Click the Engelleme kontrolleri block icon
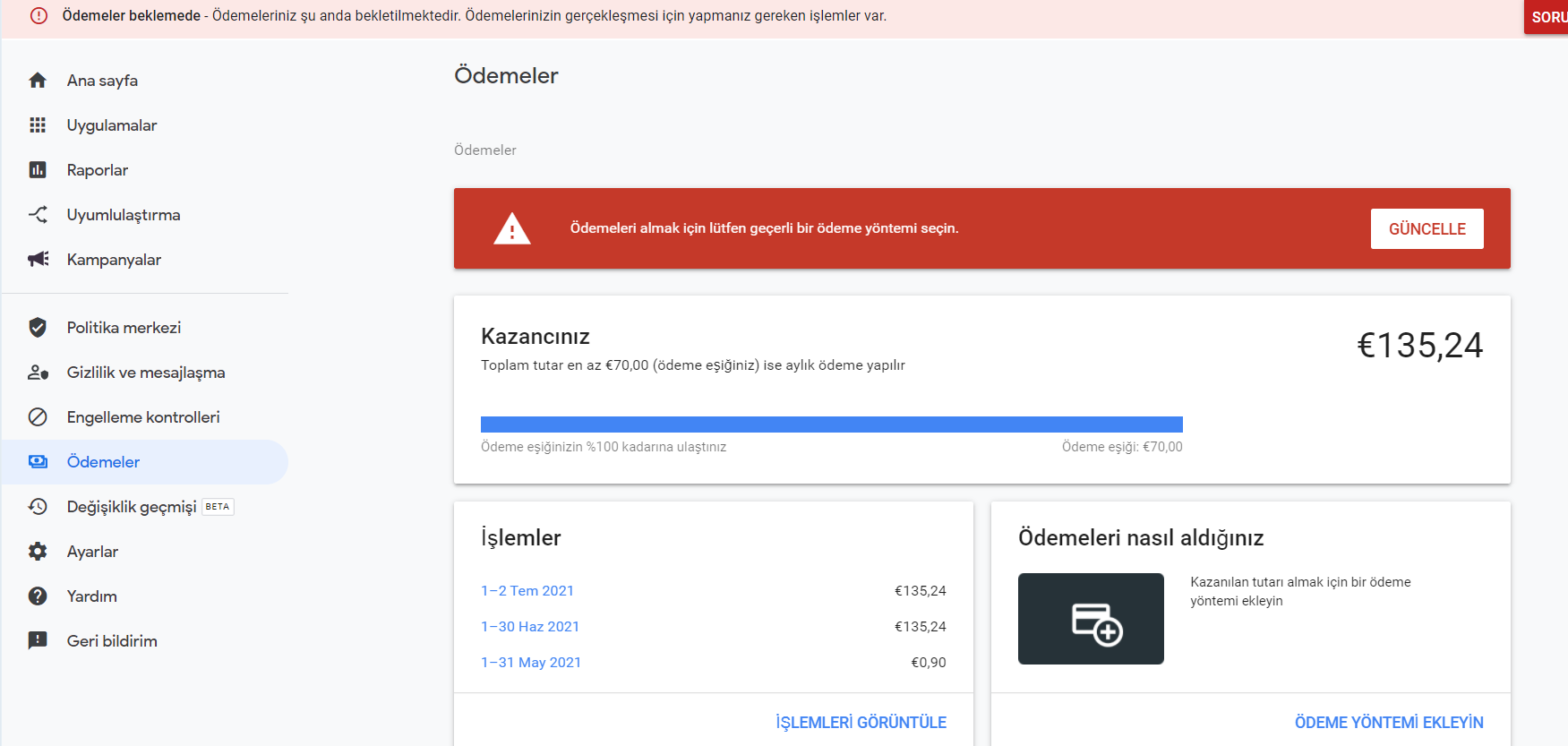 point(38,417)
